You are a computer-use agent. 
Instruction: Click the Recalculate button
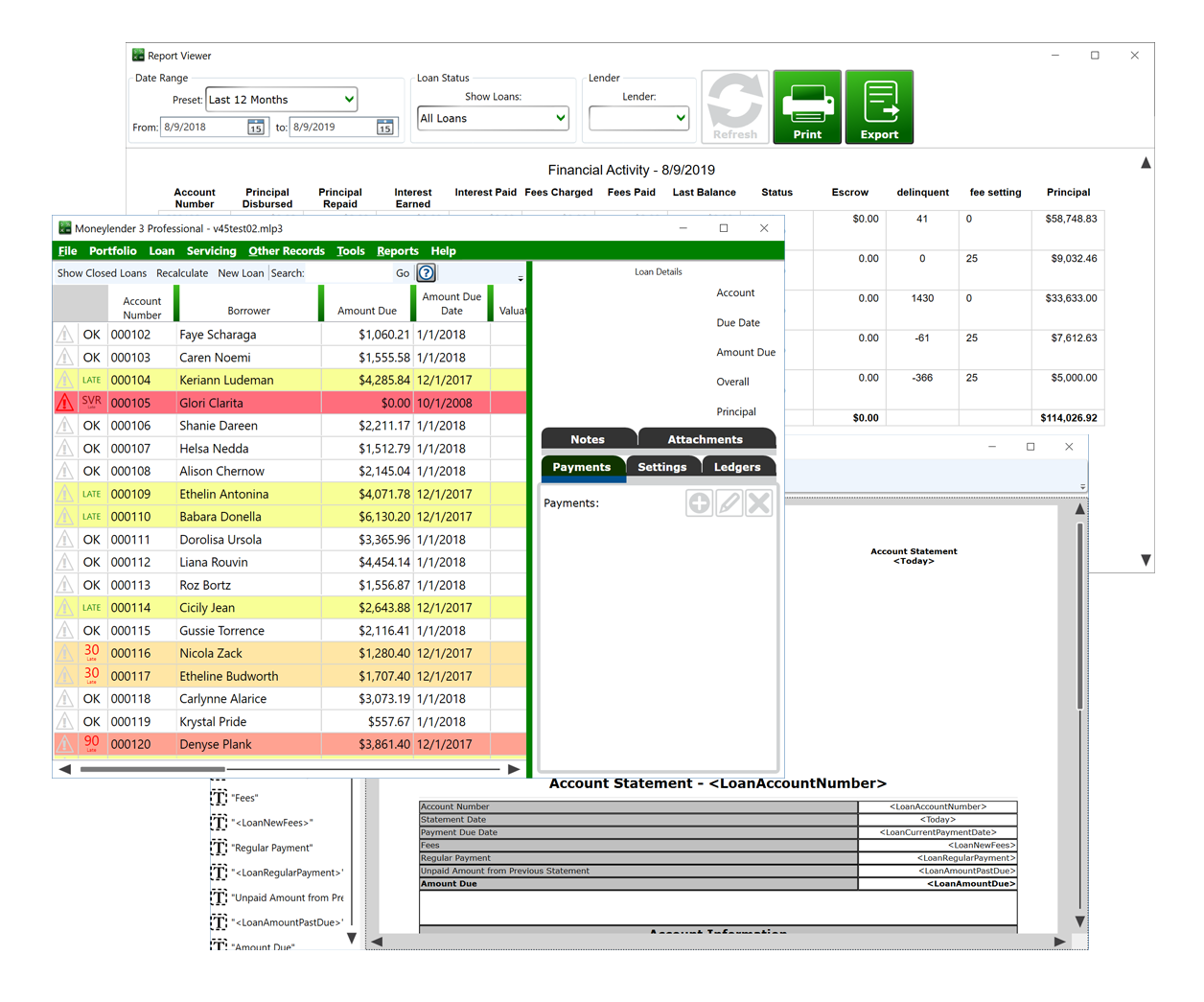[182, 273]
